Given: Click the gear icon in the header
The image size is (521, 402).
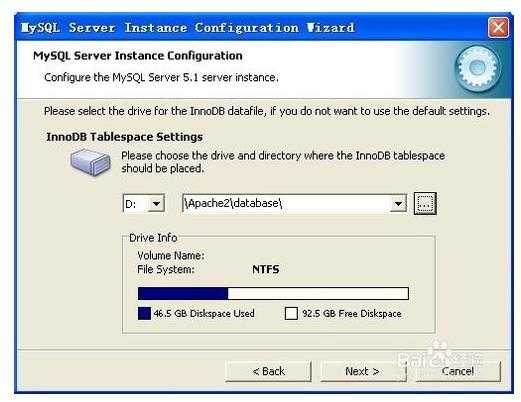Looking at the screenshot, I should coord(477,69).
